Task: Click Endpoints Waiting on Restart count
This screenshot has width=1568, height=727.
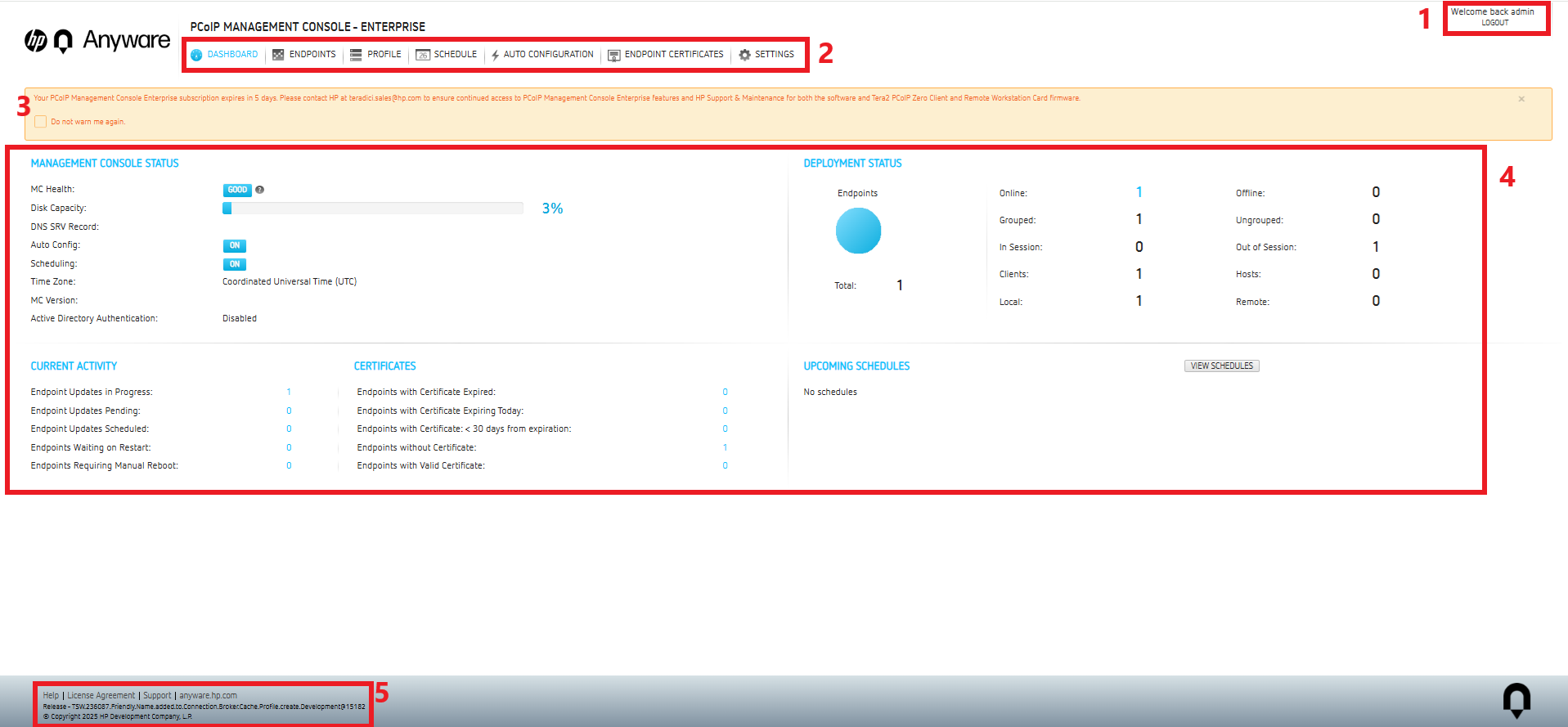Action: [x=289, y=447]
